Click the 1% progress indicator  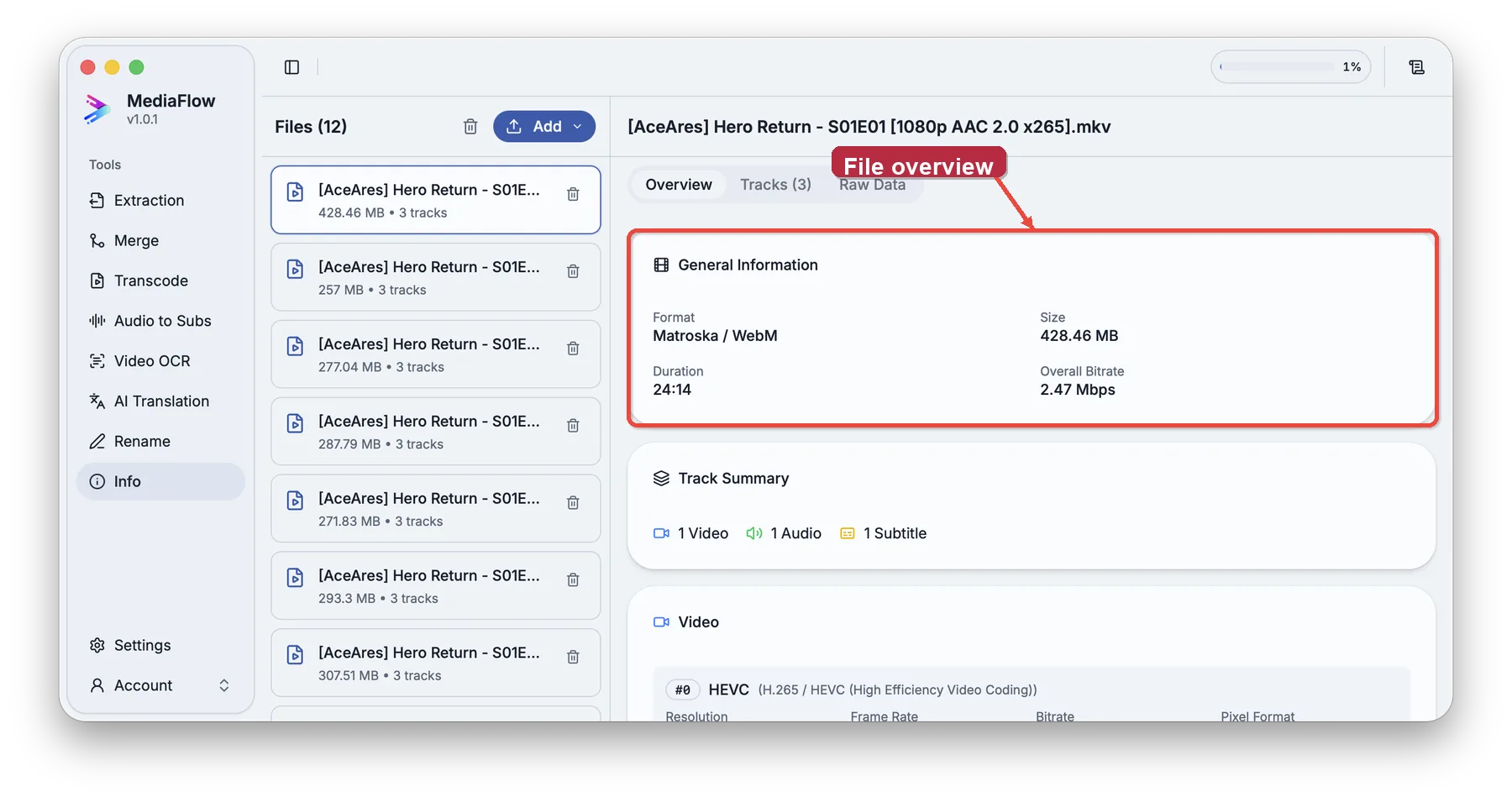1291,67
